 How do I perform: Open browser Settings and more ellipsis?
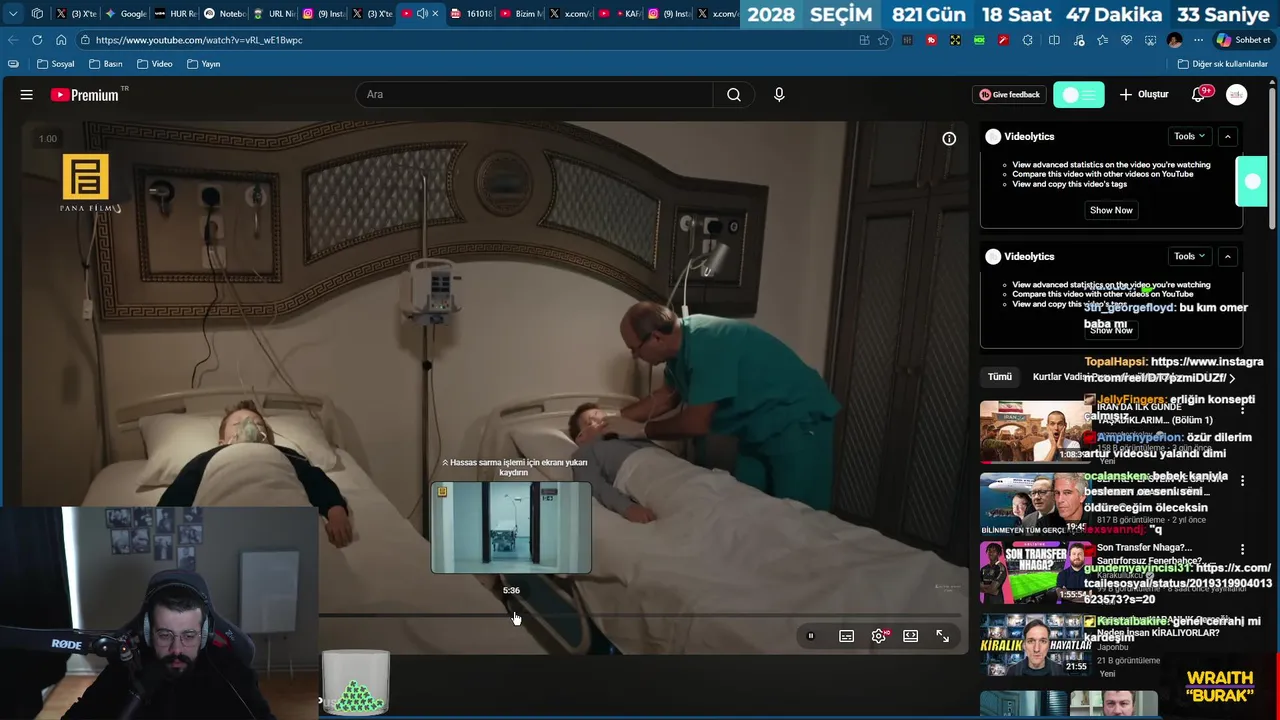pos(1199,40)
